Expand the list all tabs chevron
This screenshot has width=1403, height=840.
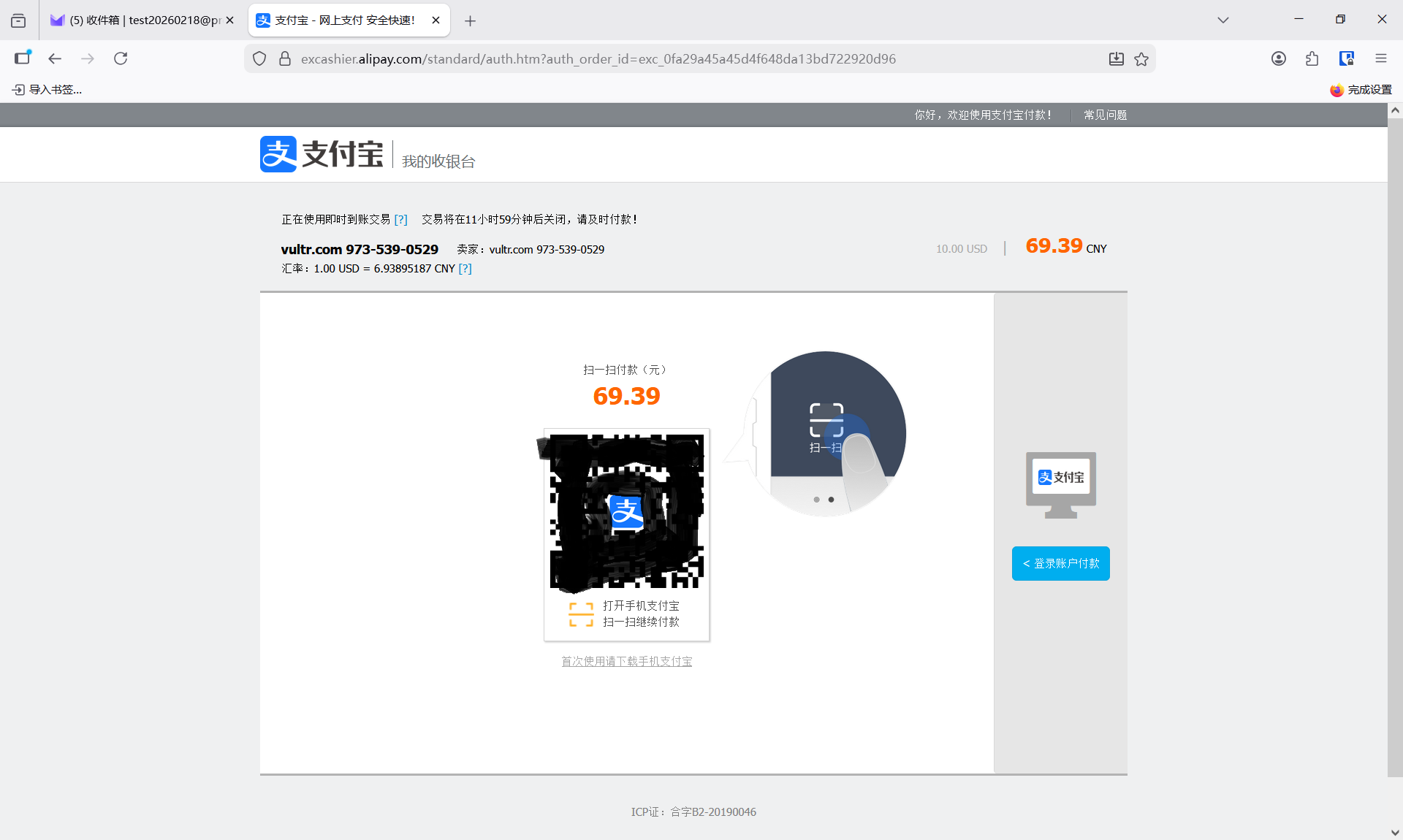pyautogui.click(x=1223, y=20)
